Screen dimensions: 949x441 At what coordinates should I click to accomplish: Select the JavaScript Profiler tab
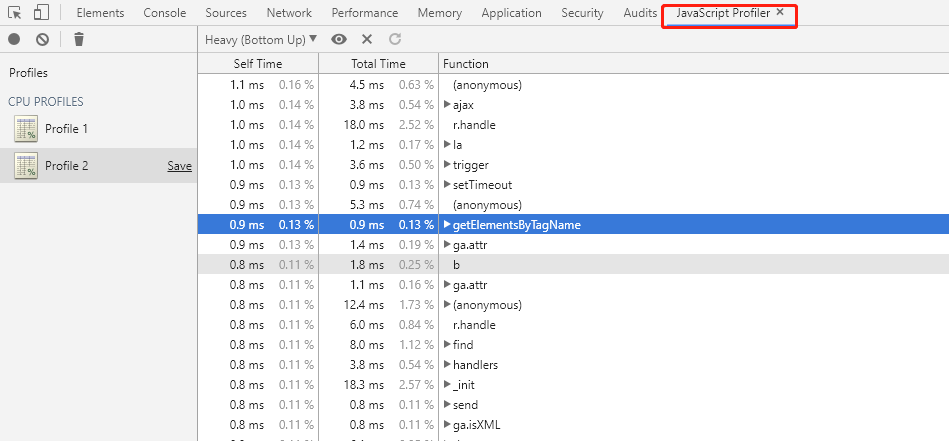coord(723,13)
